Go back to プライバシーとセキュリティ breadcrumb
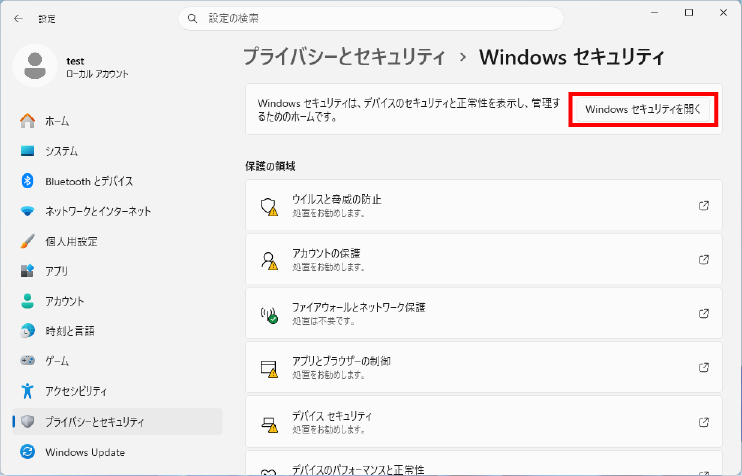Screen dimensions: 742x476 [344, 57]
